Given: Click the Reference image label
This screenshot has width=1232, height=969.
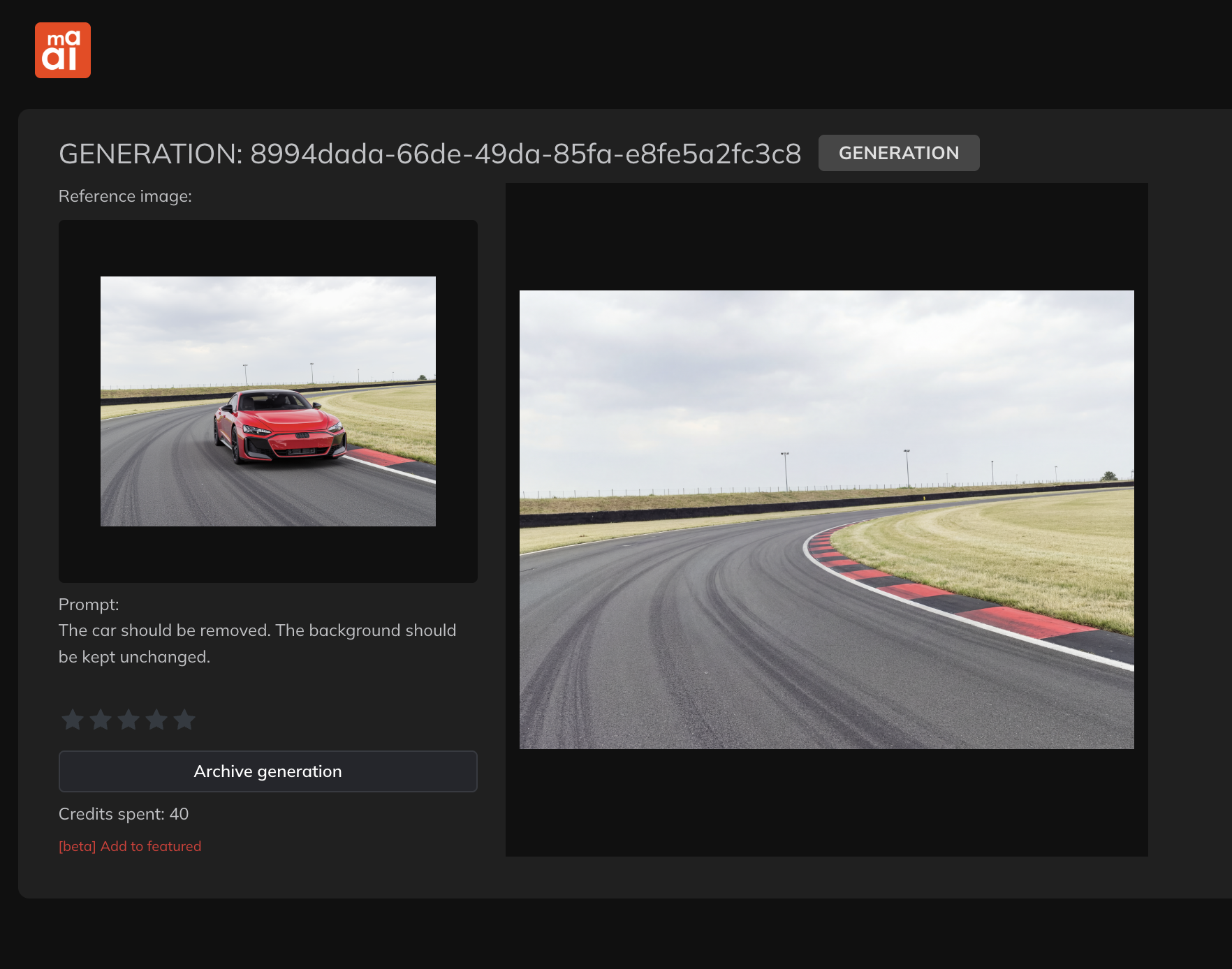Looking at the screenshot, I should tap(125, 196).
